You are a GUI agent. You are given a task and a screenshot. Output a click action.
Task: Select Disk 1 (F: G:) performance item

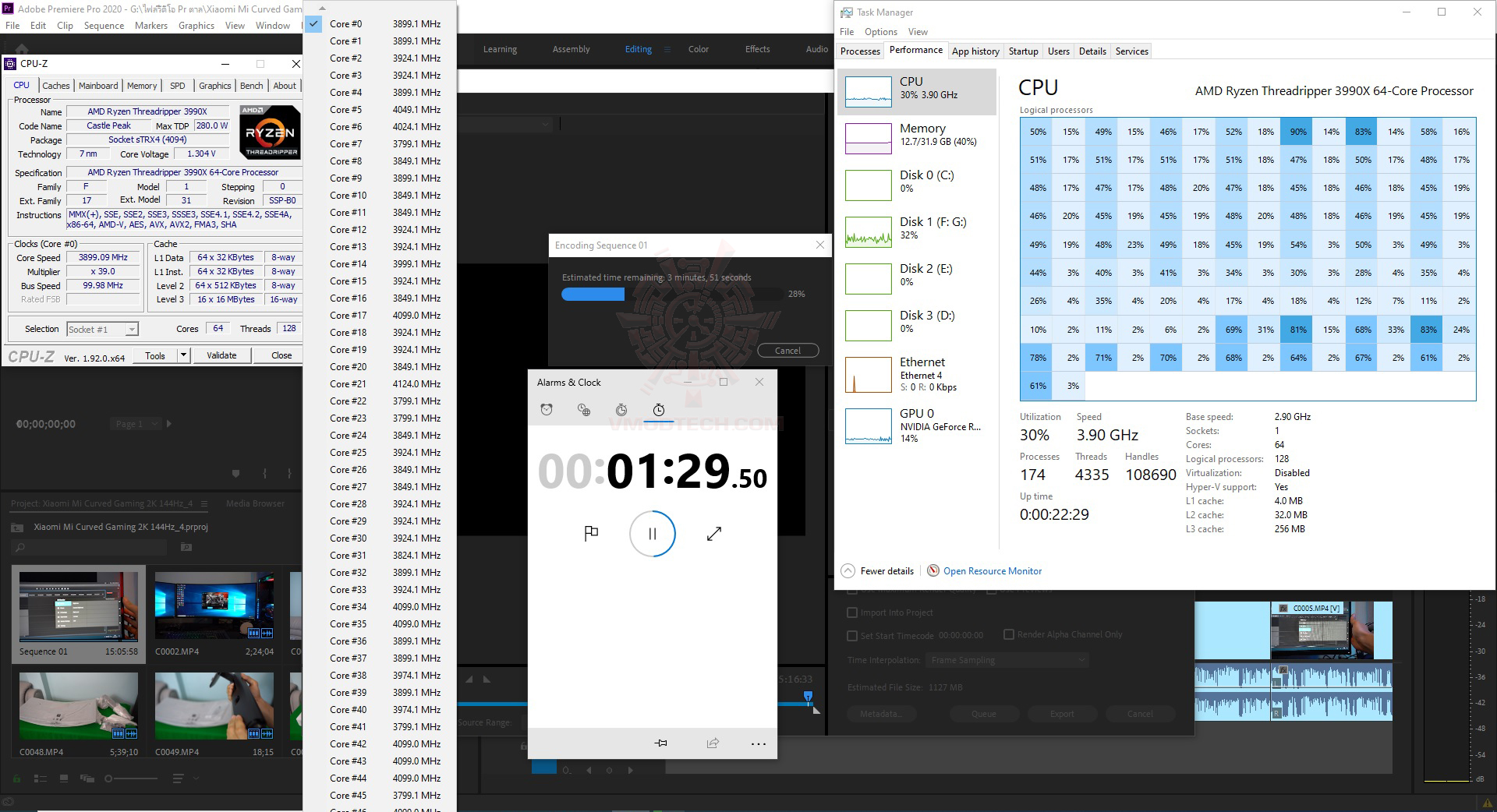click(917, 231)
